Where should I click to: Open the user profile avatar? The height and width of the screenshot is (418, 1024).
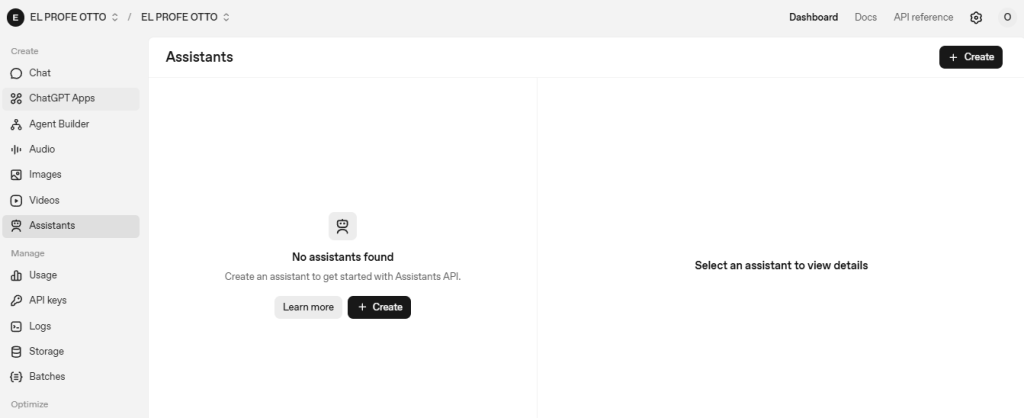[x=1006, y=17]
